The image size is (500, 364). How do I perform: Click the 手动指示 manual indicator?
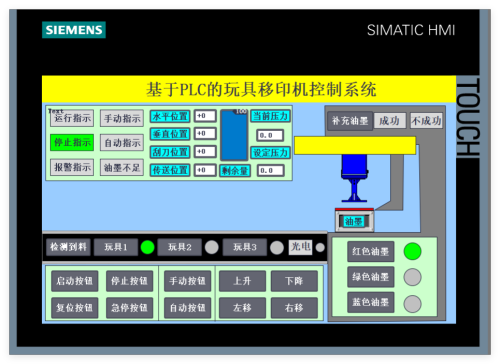click(x=122, y=118)
